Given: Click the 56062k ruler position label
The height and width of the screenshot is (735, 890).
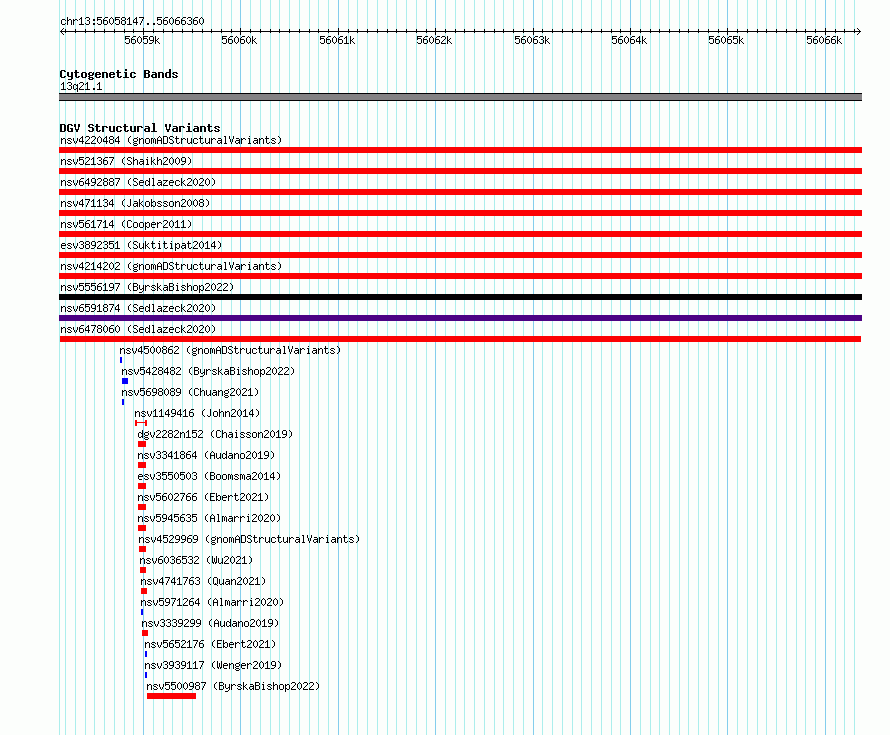Looking at the screenshot, I should [434, 40].
